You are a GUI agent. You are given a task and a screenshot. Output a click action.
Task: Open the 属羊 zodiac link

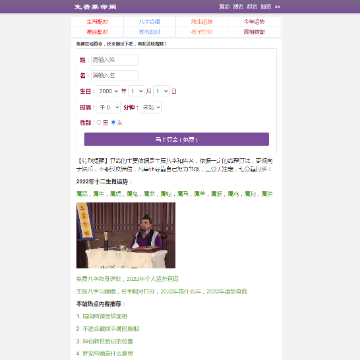199,194
